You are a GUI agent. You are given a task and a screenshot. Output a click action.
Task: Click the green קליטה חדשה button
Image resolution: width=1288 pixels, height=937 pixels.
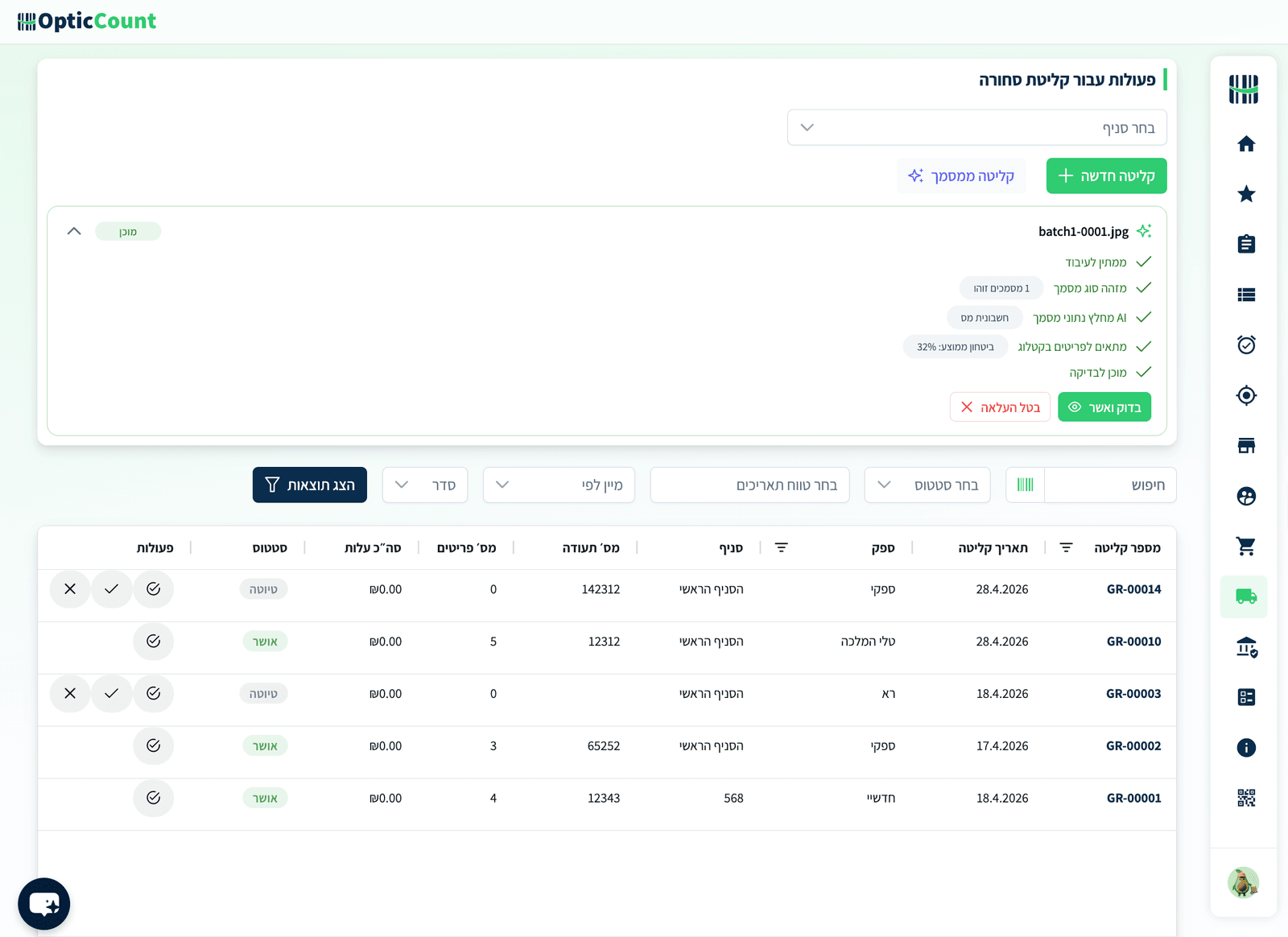coord(1106,175)
